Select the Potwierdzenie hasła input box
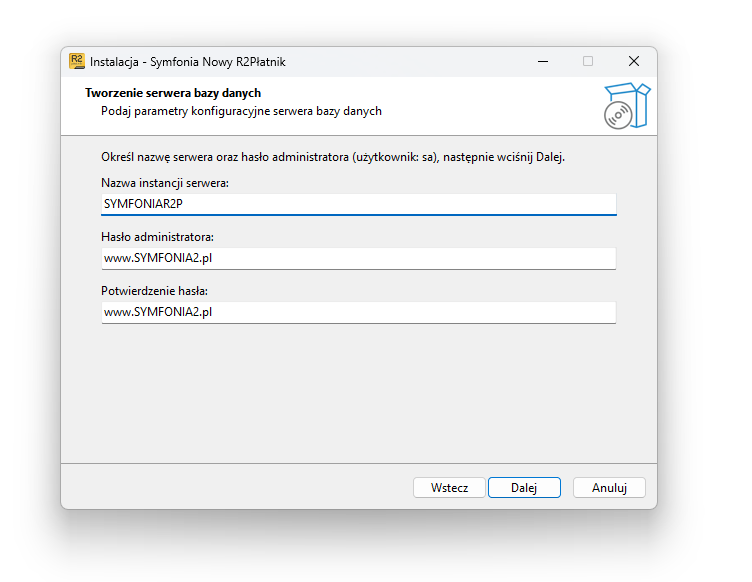Viewport: 752px width, 582px height. click(359, 312)
